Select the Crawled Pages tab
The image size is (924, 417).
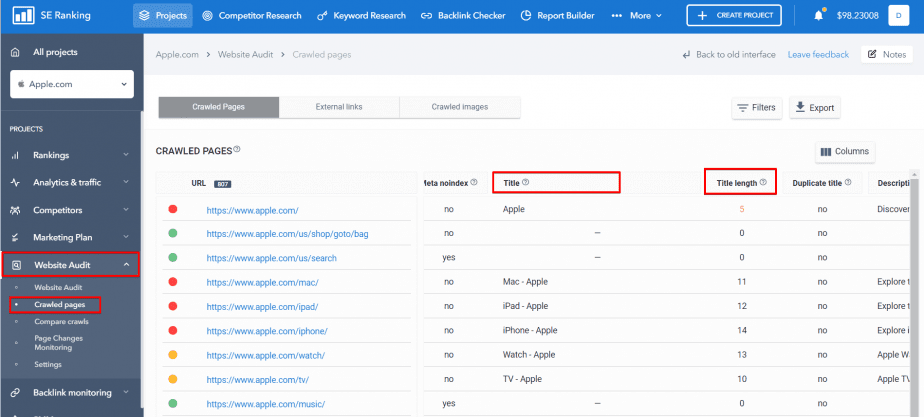(219, 107)
